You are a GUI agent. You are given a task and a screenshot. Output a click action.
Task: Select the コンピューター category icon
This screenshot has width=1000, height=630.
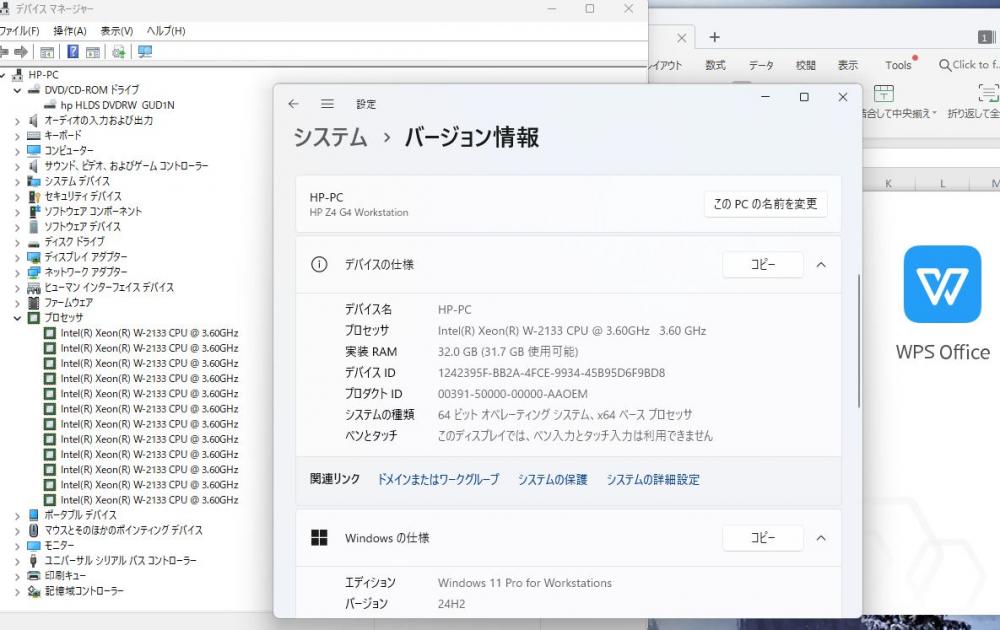34,150
